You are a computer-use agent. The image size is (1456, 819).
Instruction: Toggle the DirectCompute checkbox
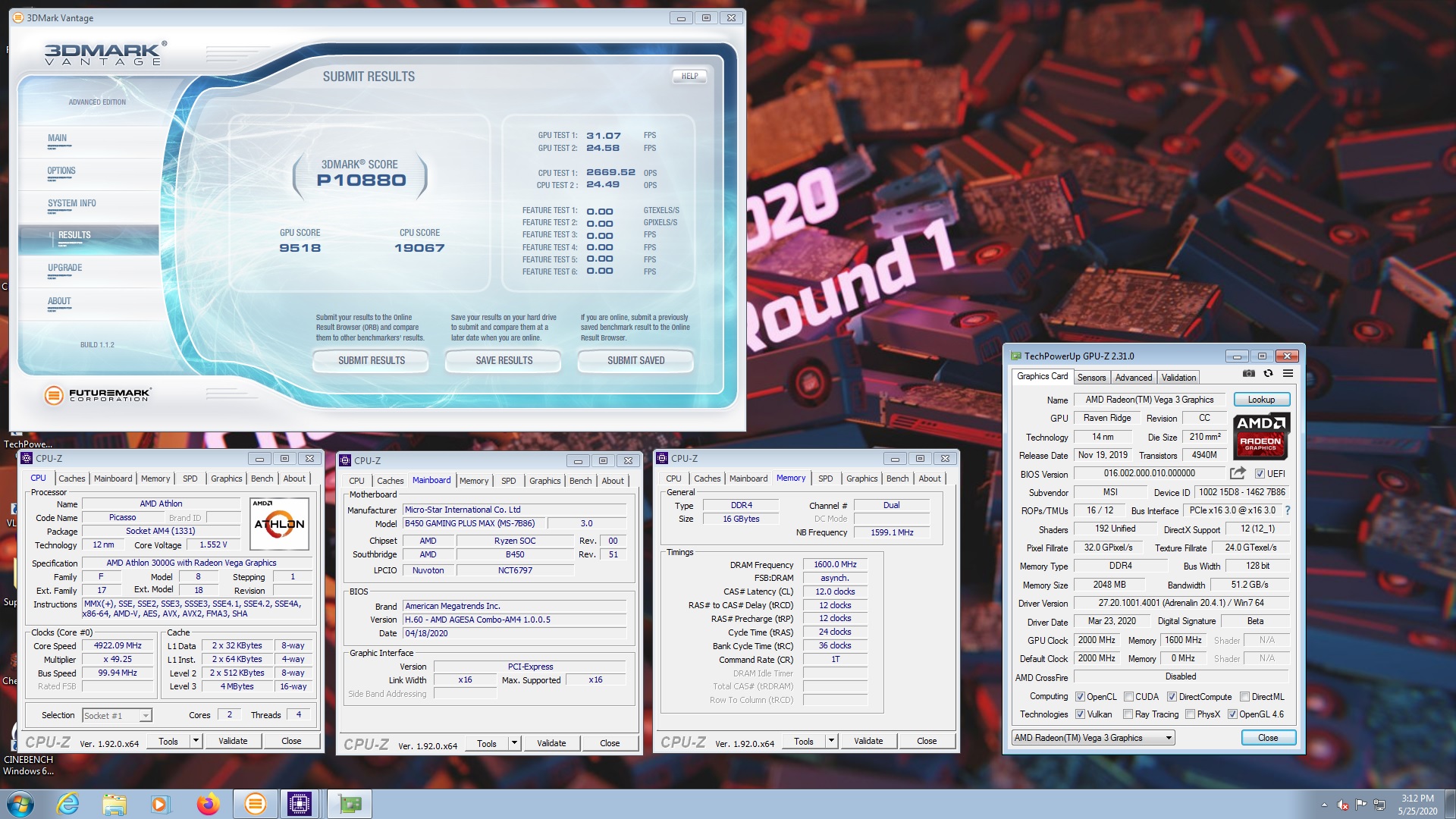(1172, 697)
